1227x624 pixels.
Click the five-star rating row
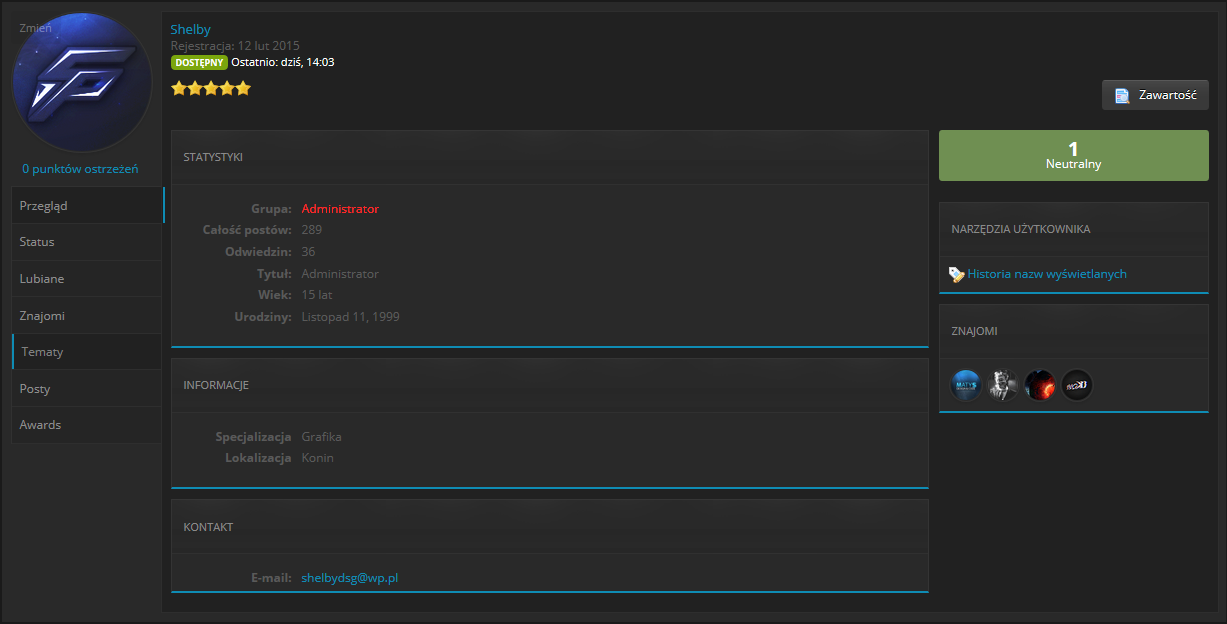[210, 89]
